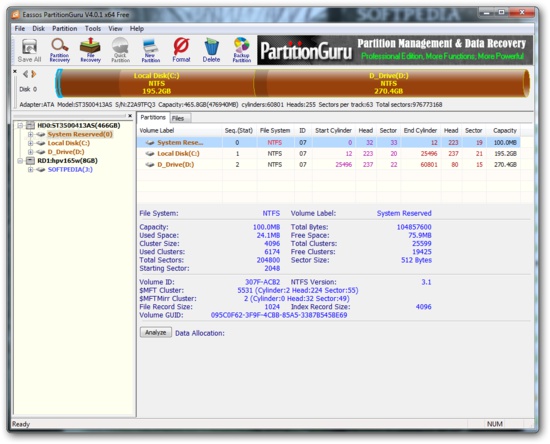The image size is (550, 444).
Task: Click the Analyze button
Action: point(156,332)
